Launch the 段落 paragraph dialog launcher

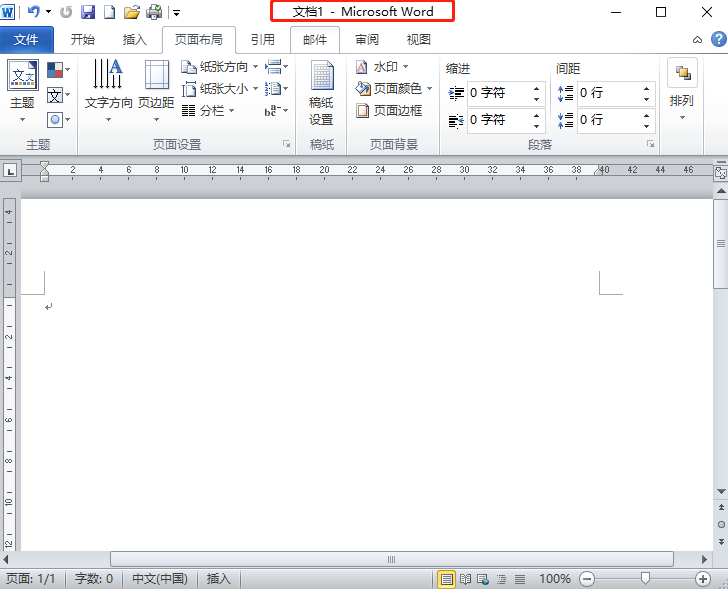pyautogui.click(x=650, y=144)
